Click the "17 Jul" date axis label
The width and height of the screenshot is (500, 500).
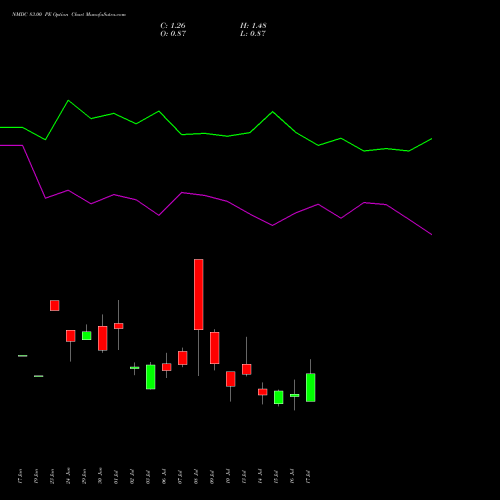tap(308, 477)
